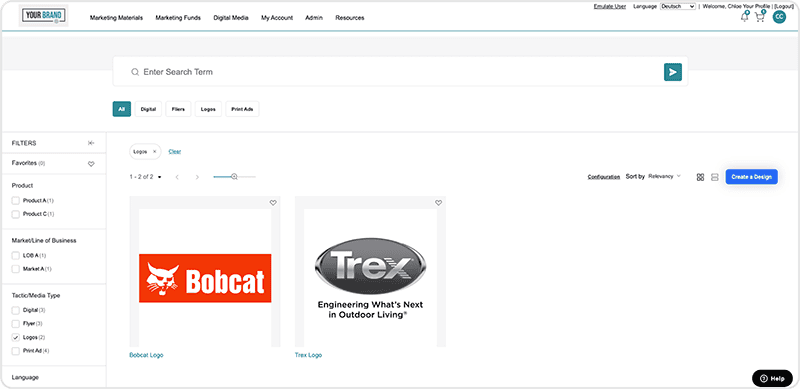Go to previous results page arrow
Image resolution: width=800 pixels, height=389 pixels.
click(177, 177)
